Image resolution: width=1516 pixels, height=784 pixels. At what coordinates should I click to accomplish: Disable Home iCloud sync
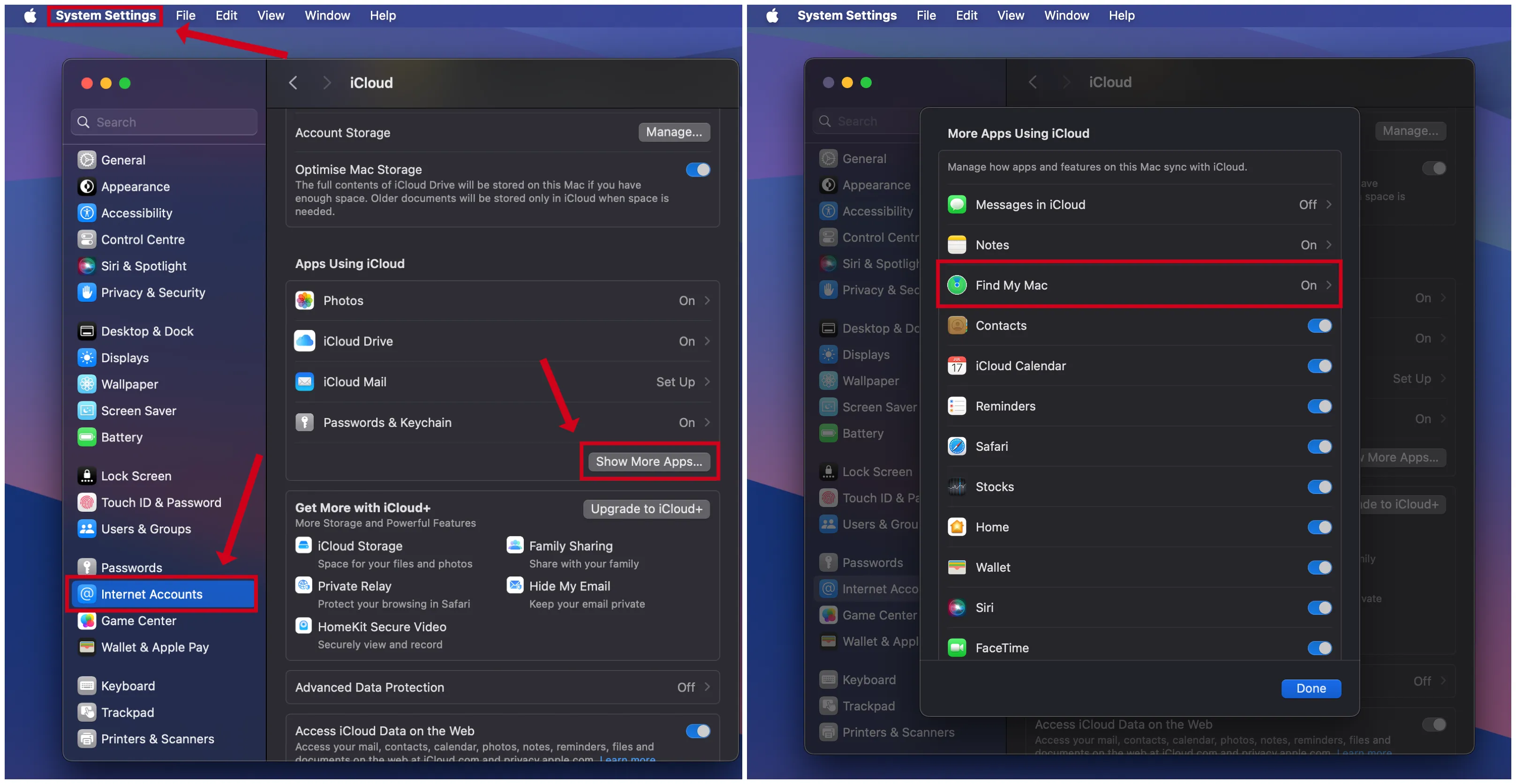click(x=1320, y=527)
